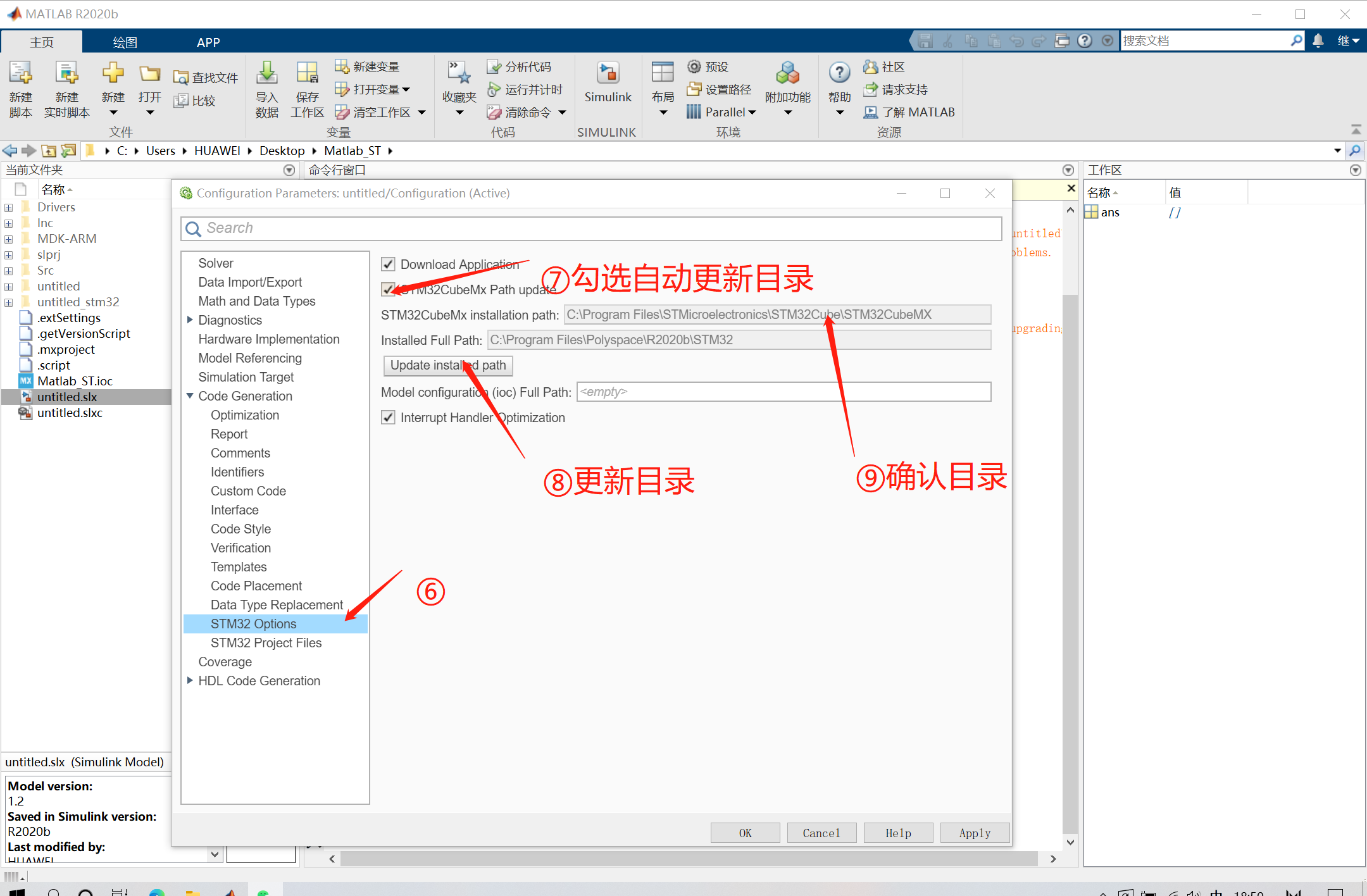Click the Apply button
The image size is (1367, 896).
975,833
